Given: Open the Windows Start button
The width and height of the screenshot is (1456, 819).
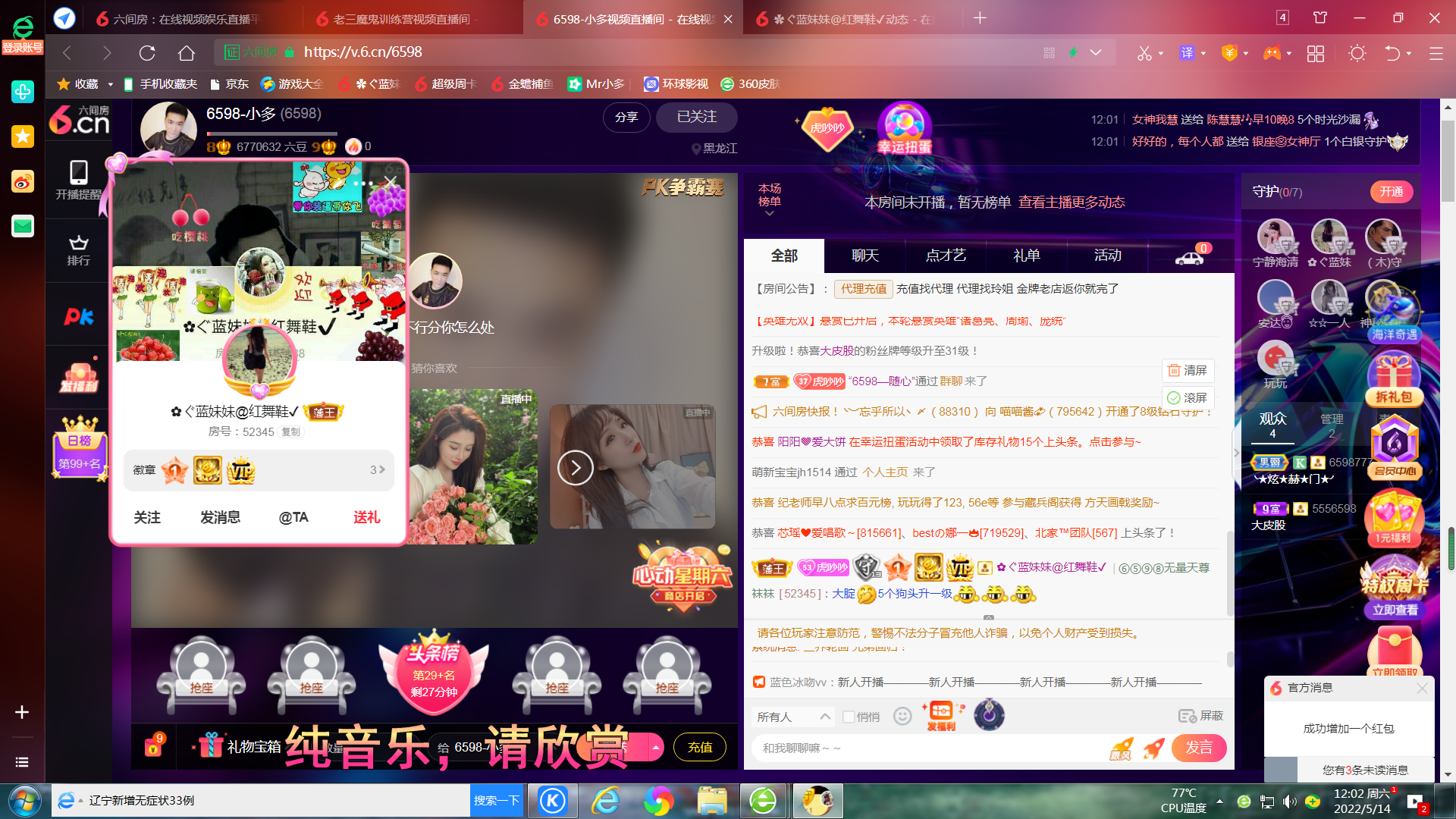Looking at the screenshot, I should coord(24,801).
